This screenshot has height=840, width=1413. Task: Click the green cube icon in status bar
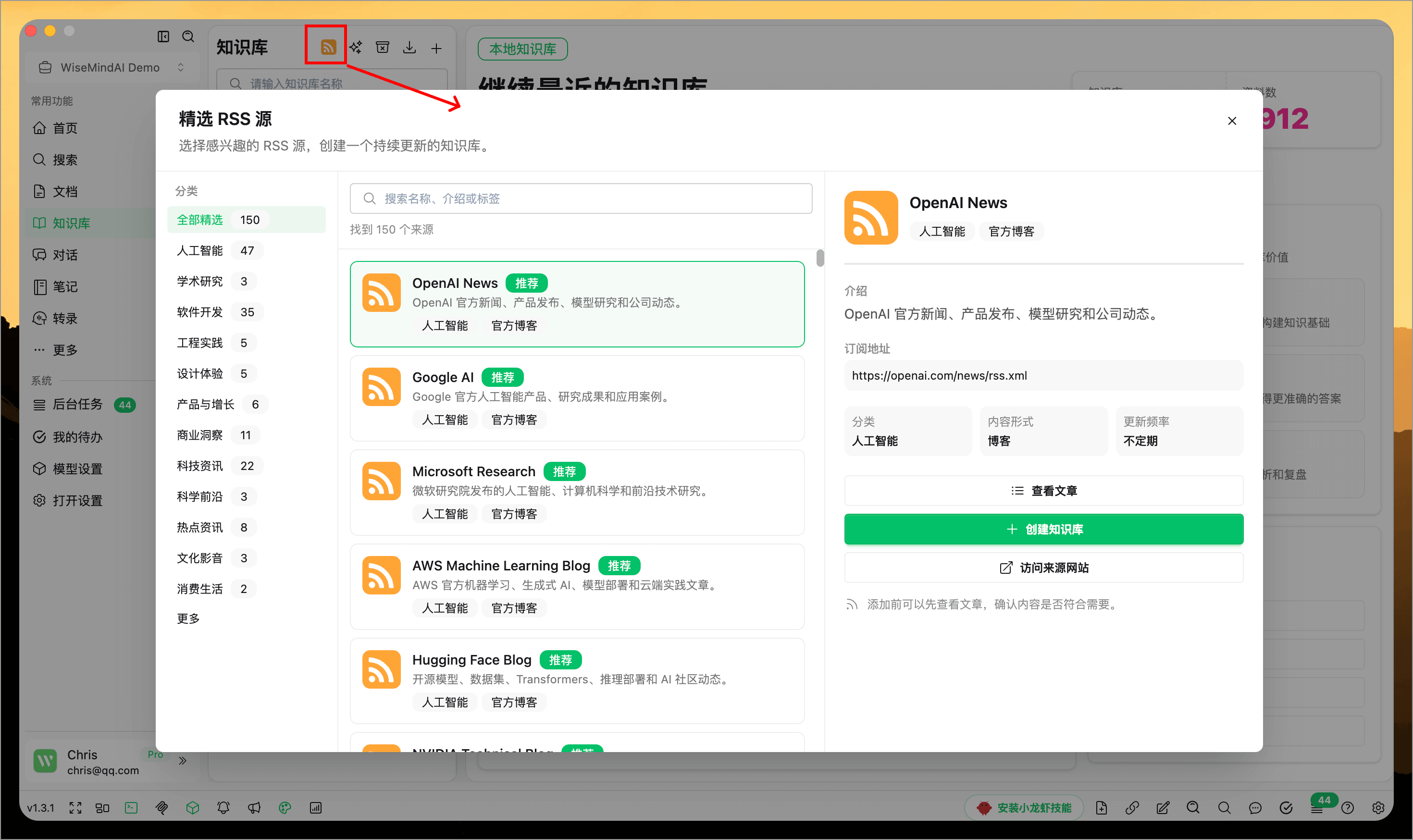coord(192,808)
